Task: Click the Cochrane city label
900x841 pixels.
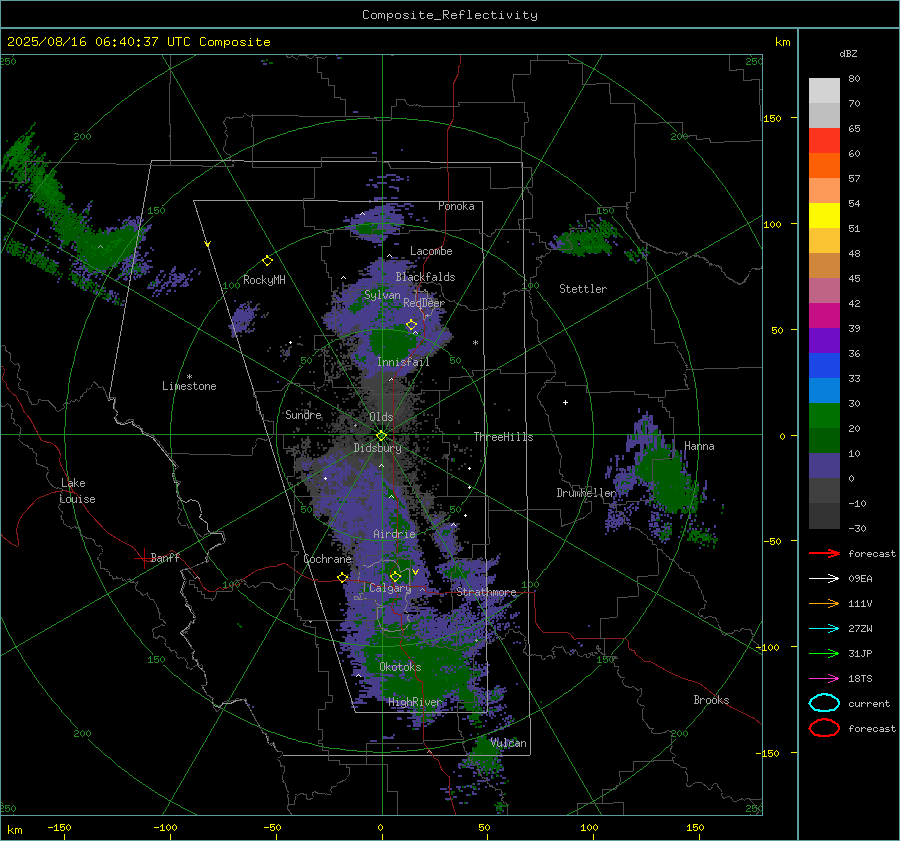Action: (327, 559)
